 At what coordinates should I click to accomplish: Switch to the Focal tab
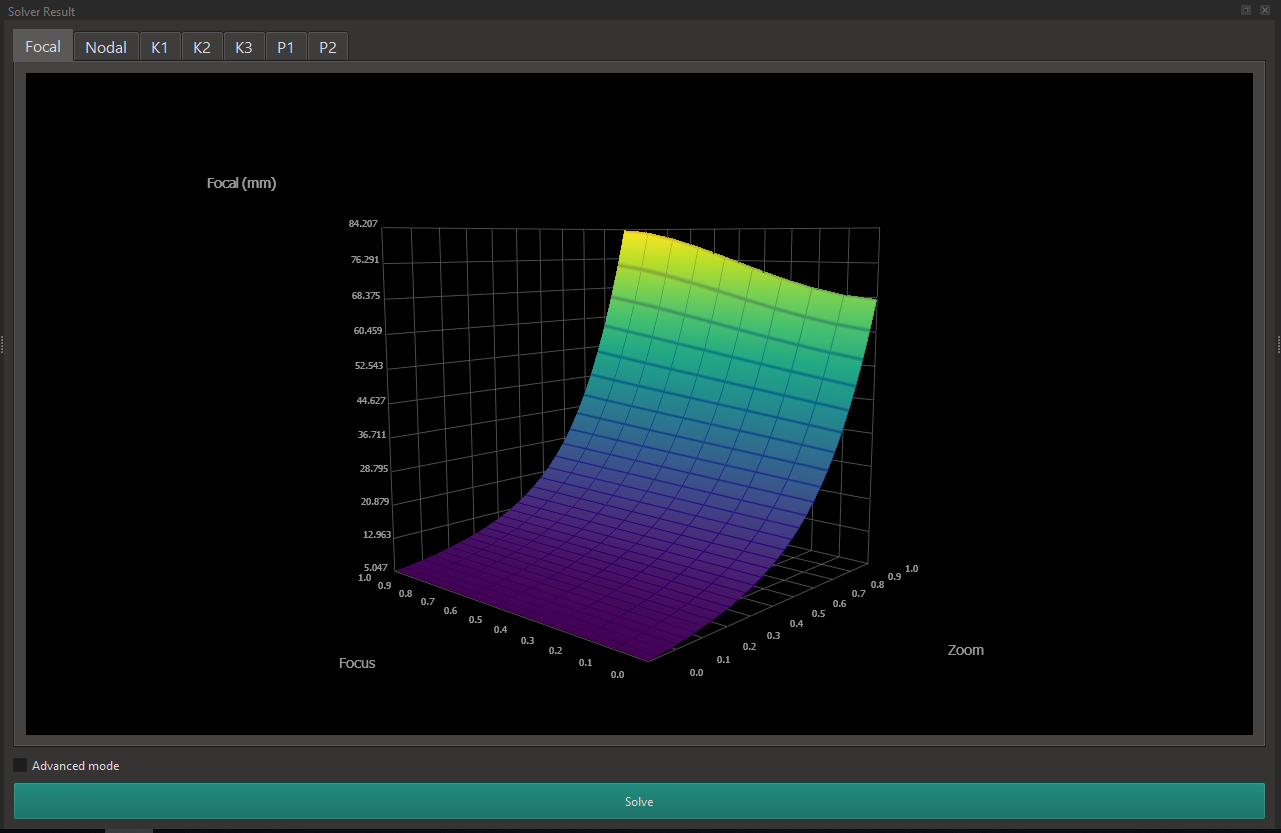pyautogui.click(x=43, y=46)
